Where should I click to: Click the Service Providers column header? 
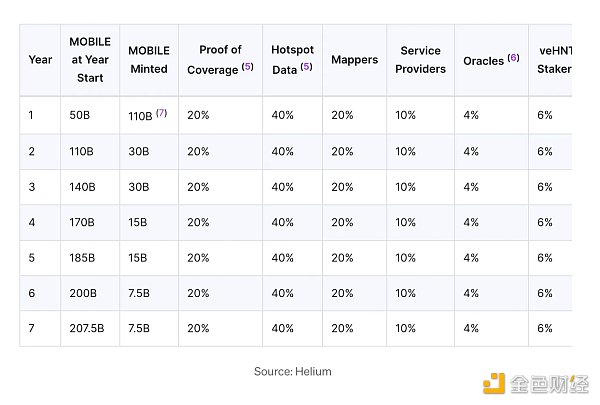tap(421, 60)
